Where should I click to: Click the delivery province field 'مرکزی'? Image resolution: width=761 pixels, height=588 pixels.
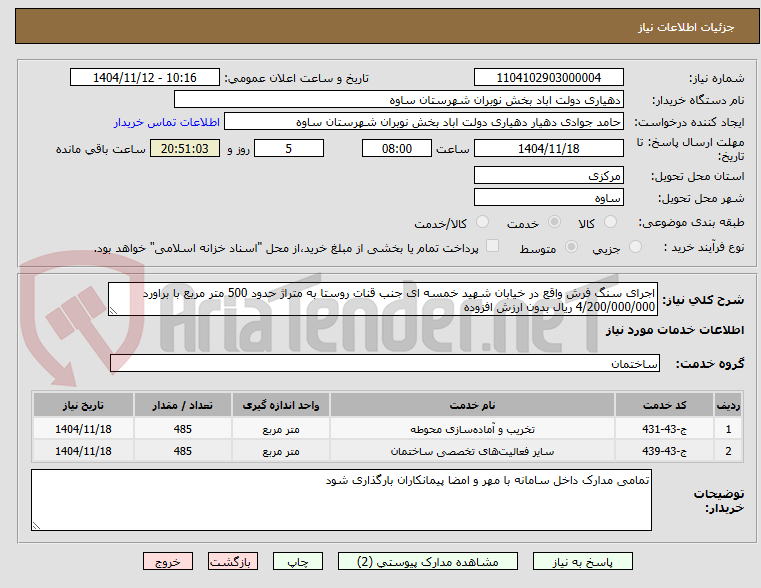[x=548, y=176]
